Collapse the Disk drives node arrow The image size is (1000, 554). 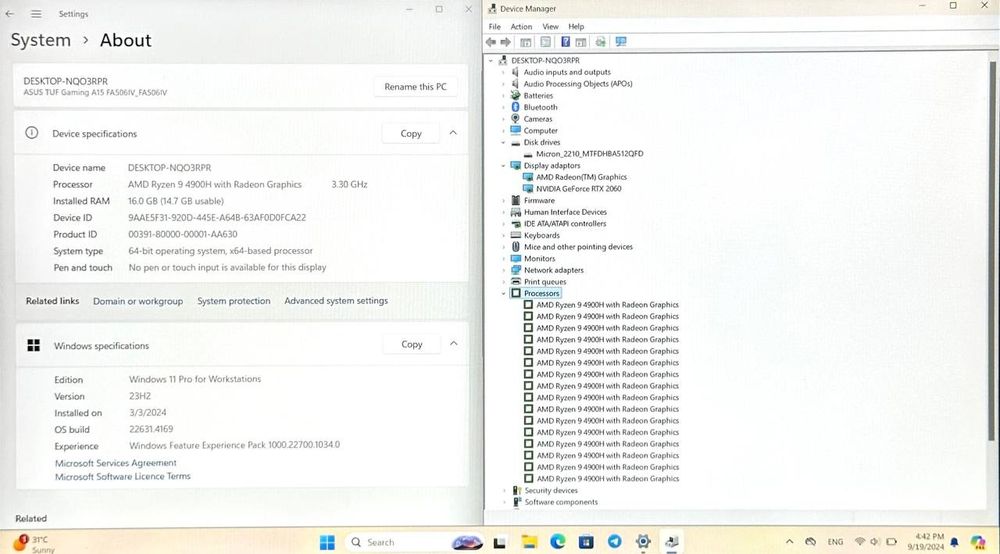point(503,142)
